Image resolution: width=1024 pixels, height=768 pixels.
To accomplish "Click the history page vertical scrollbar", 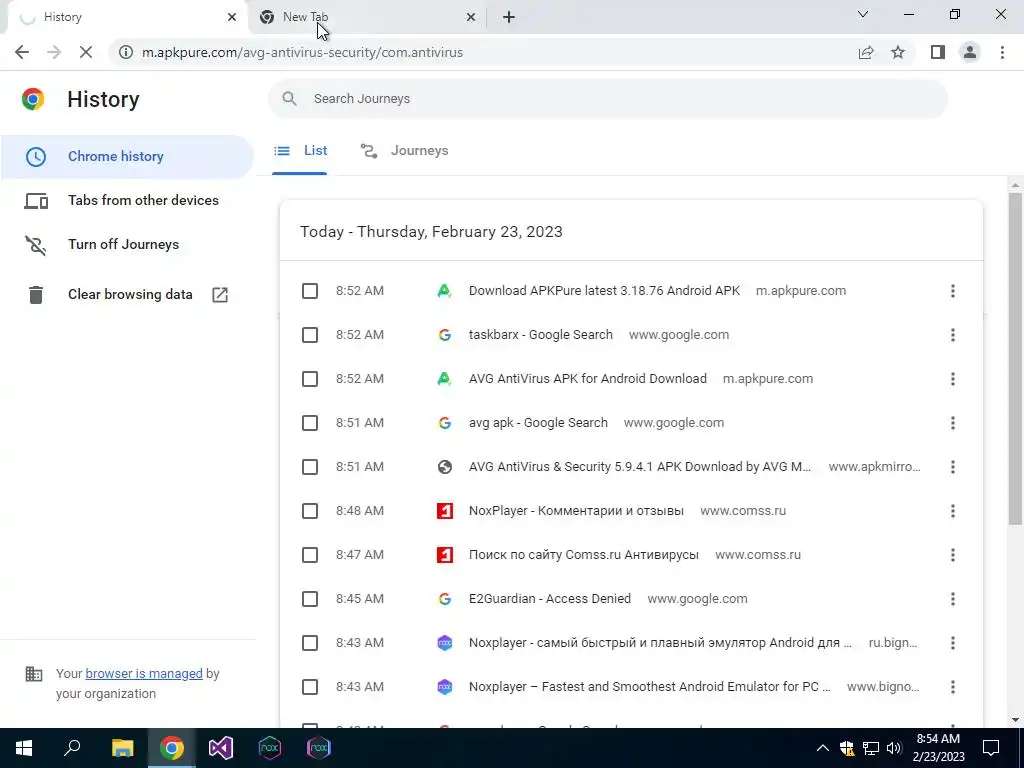I will click(x=1015, y=358).
